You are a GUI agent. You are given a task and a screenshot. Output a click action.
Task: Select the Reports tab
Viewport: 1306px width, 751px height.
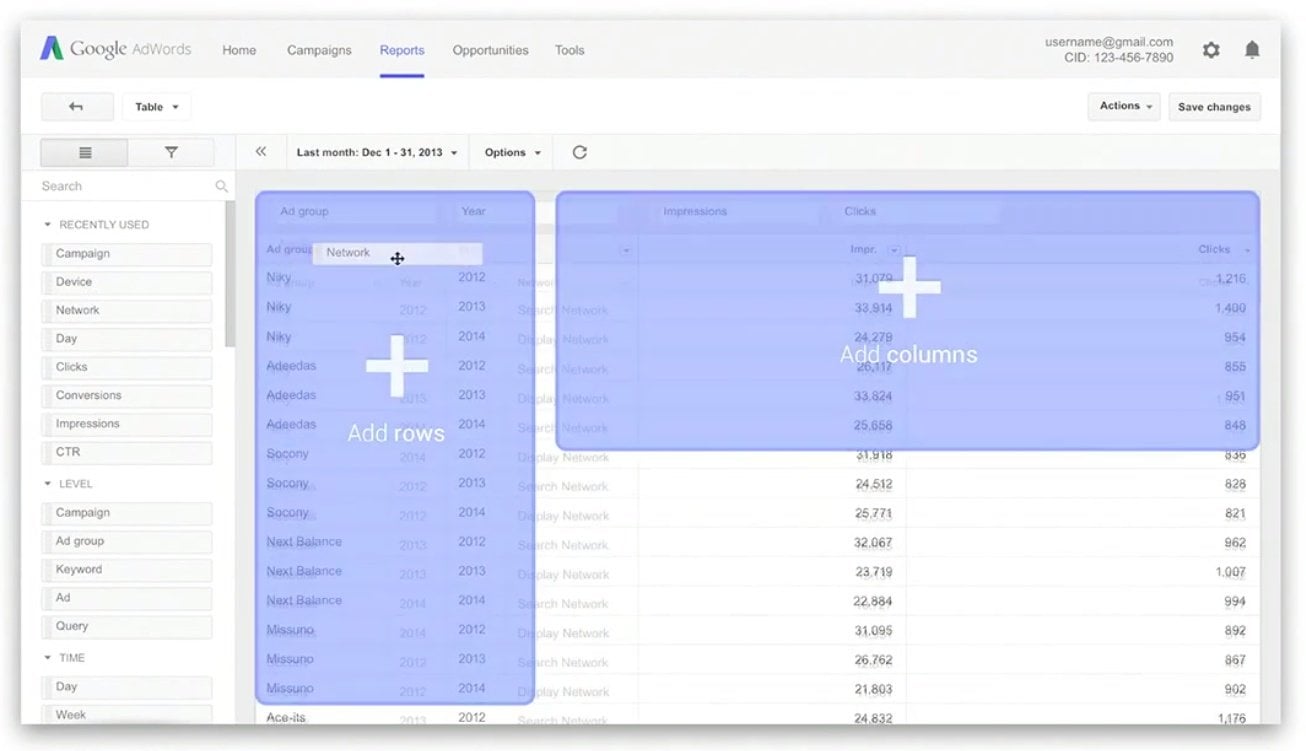(402, 50)
